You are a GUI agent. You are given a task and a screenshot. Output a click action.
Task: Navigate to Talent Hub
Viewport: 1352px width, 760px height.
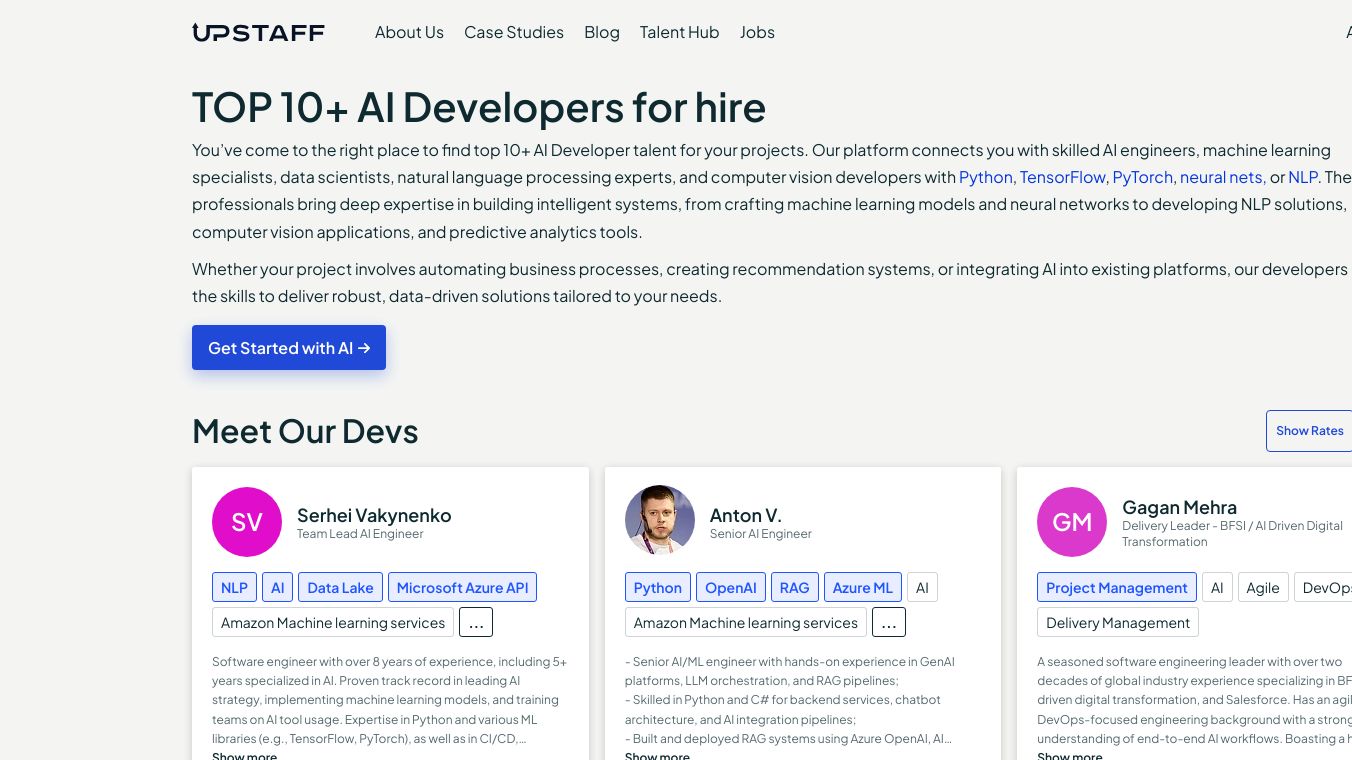click(x=680, y=32)
